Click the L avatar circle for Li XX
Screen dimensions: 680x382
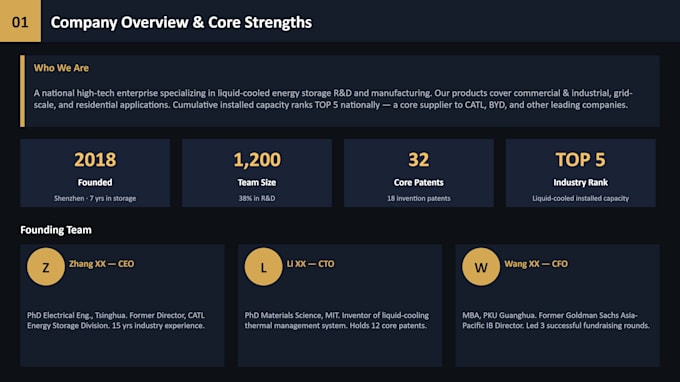pos(263,267)
